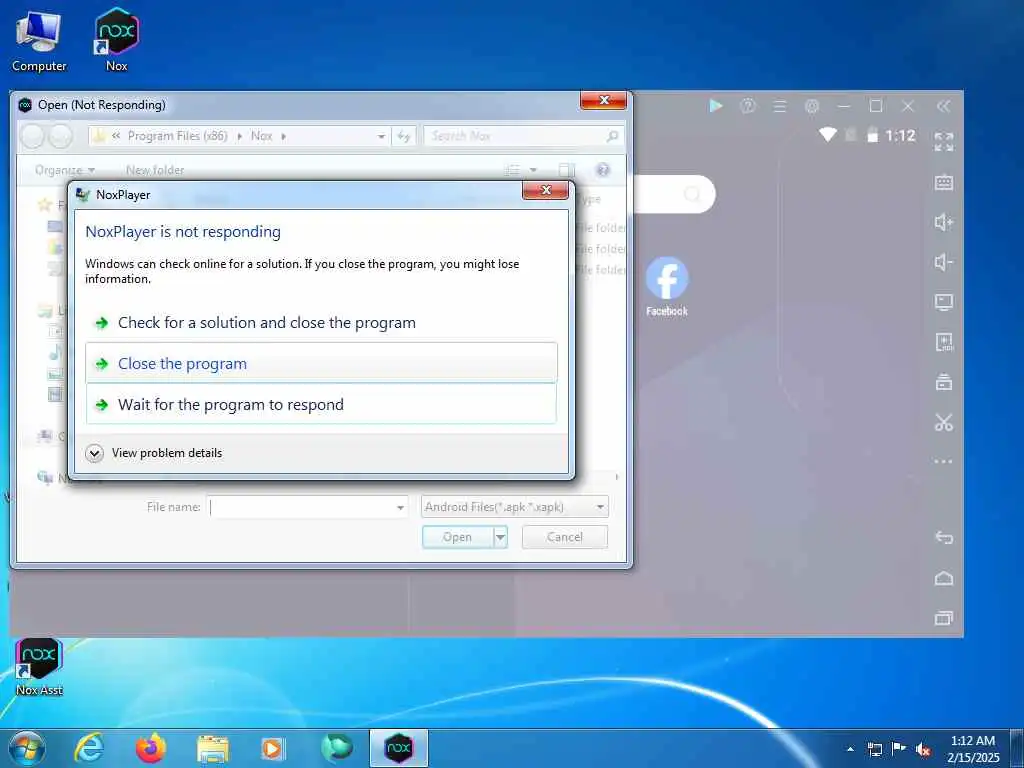Click the Program Files (x86) breadcrumb
The width and height of the screenshot is (1024, 768).
click(x=178, y=136)
